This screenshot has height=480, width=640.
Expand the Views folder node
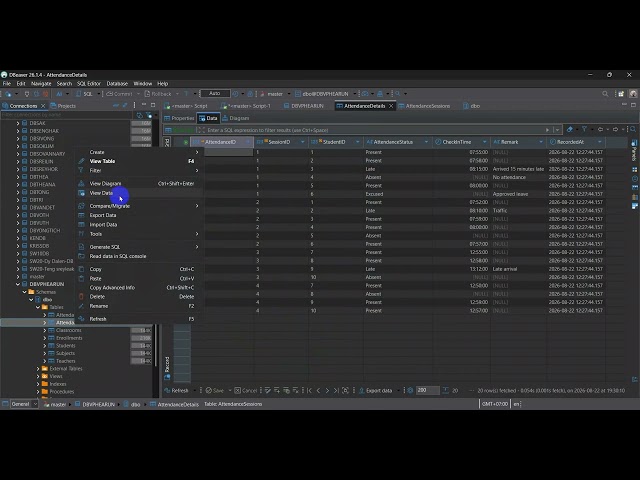click(38, 376)
